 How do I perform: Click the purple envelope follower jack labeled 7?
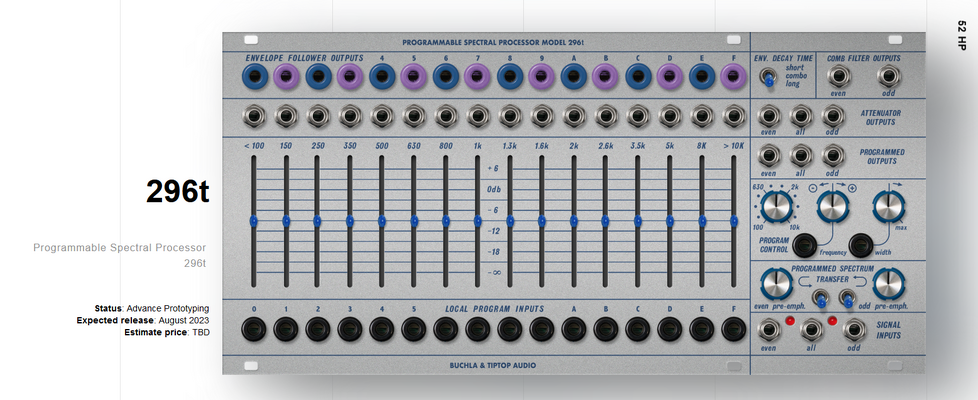tap(478, 77)
